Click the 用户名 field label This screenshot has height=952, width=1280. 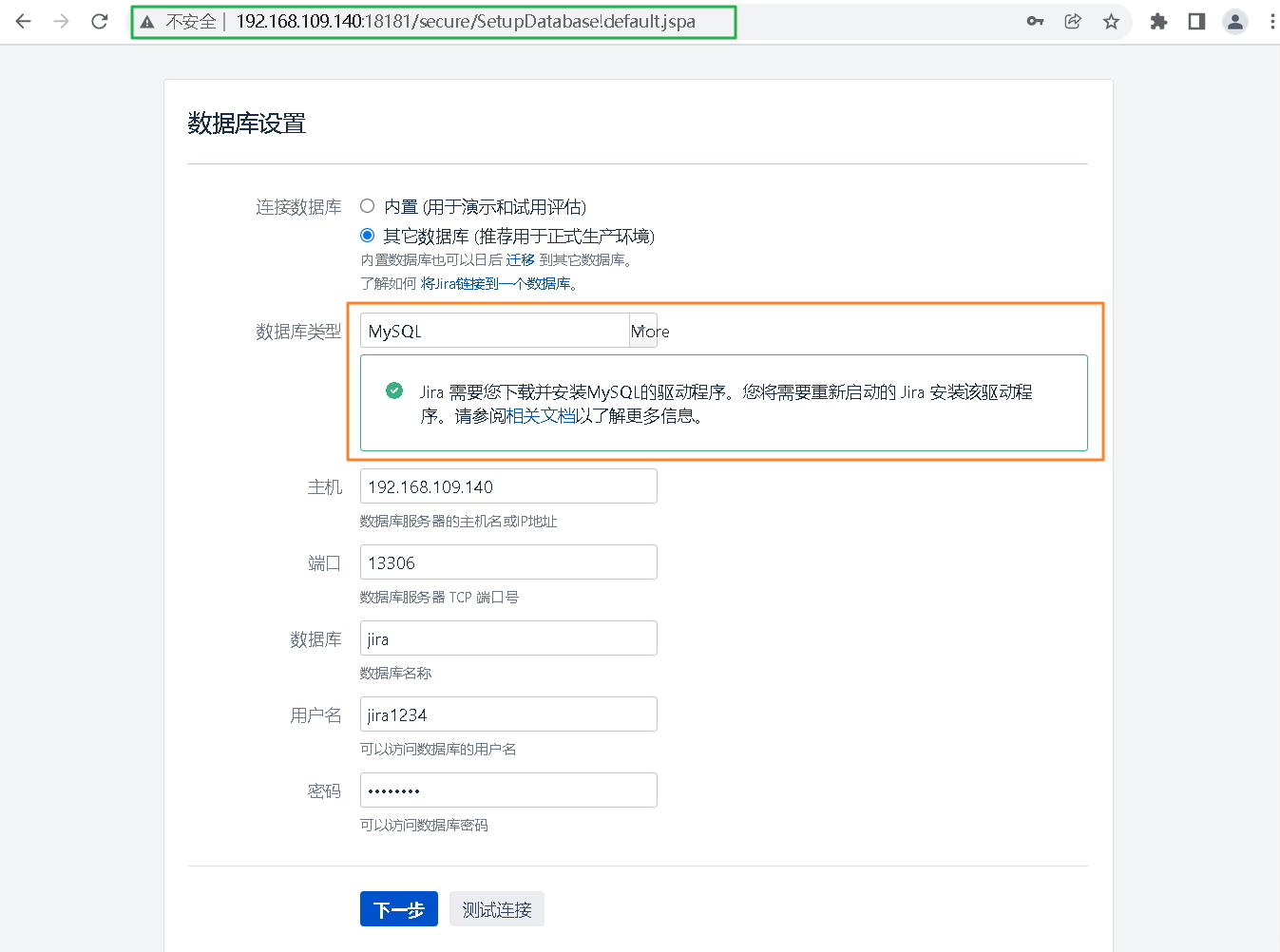click(x=315, y=715)
